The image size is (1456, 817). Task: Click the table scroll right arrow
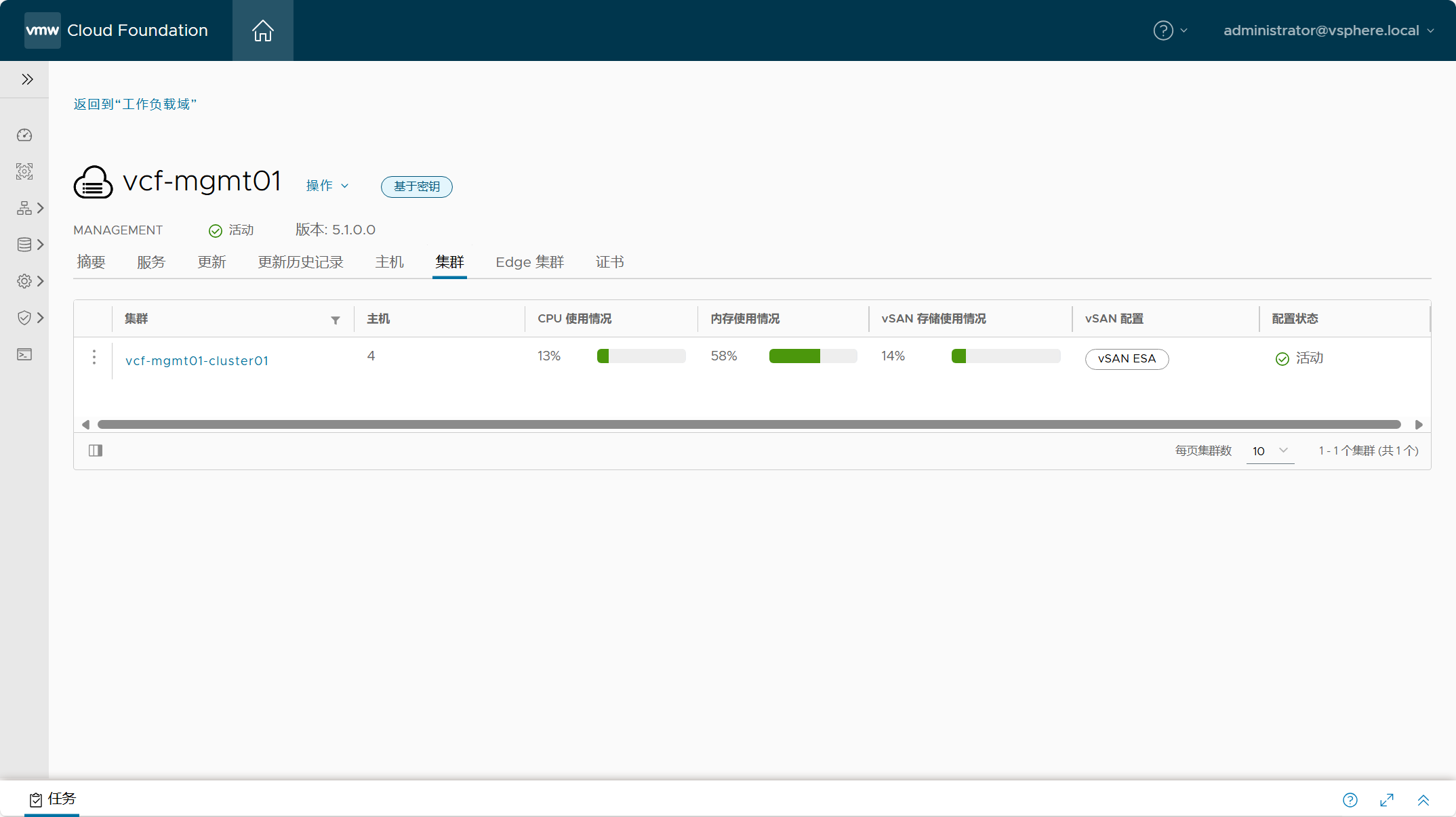[x=1419, y=425]
